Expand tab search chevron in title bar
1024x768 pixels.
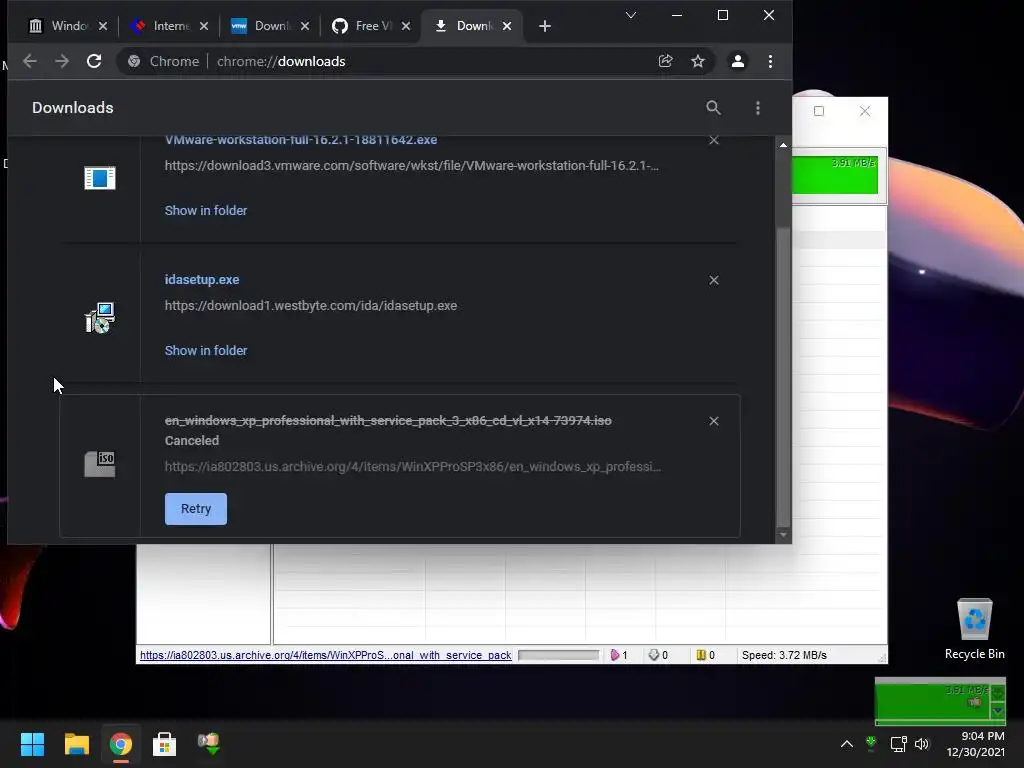[630, 15]
